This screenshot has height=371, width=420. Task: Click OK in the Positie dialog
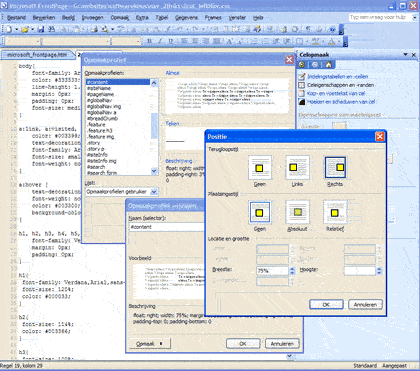[326, 304]
